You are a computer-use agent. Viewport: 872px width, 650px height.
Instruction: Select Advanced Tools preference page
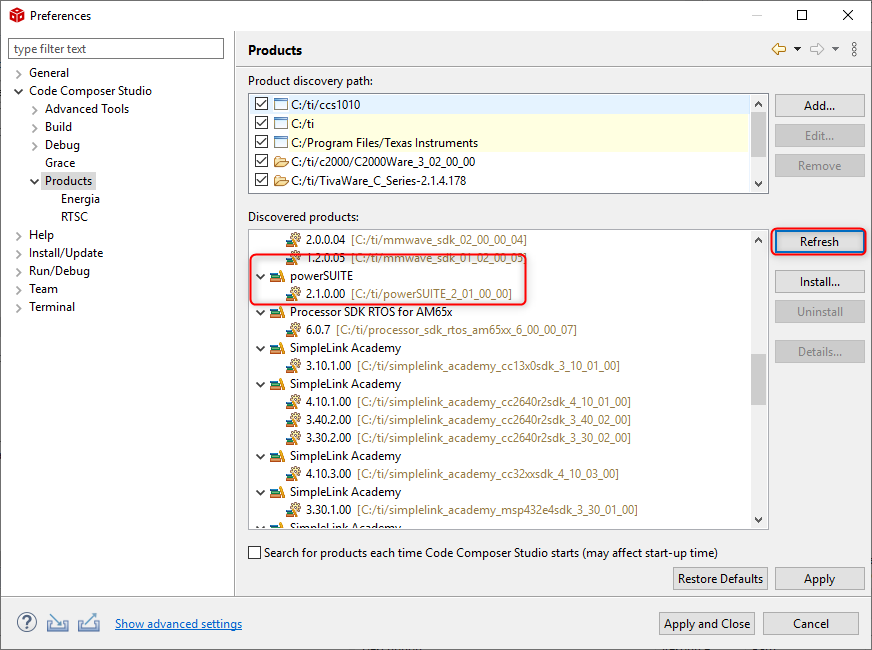[87, 109]
